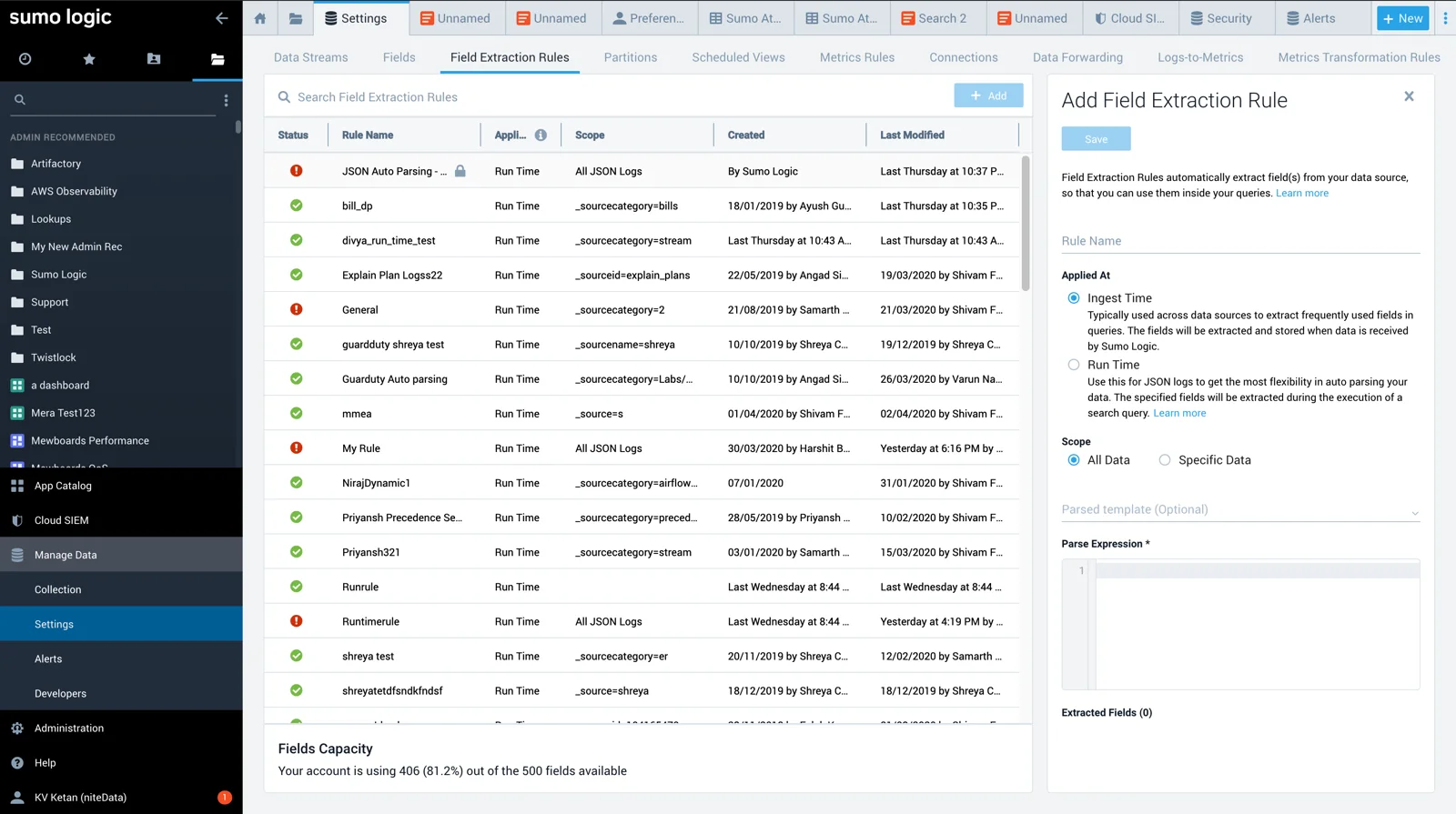Click the Help question mark icon
The height and width of the screenshot is (814, 1456).
(17, 763)
